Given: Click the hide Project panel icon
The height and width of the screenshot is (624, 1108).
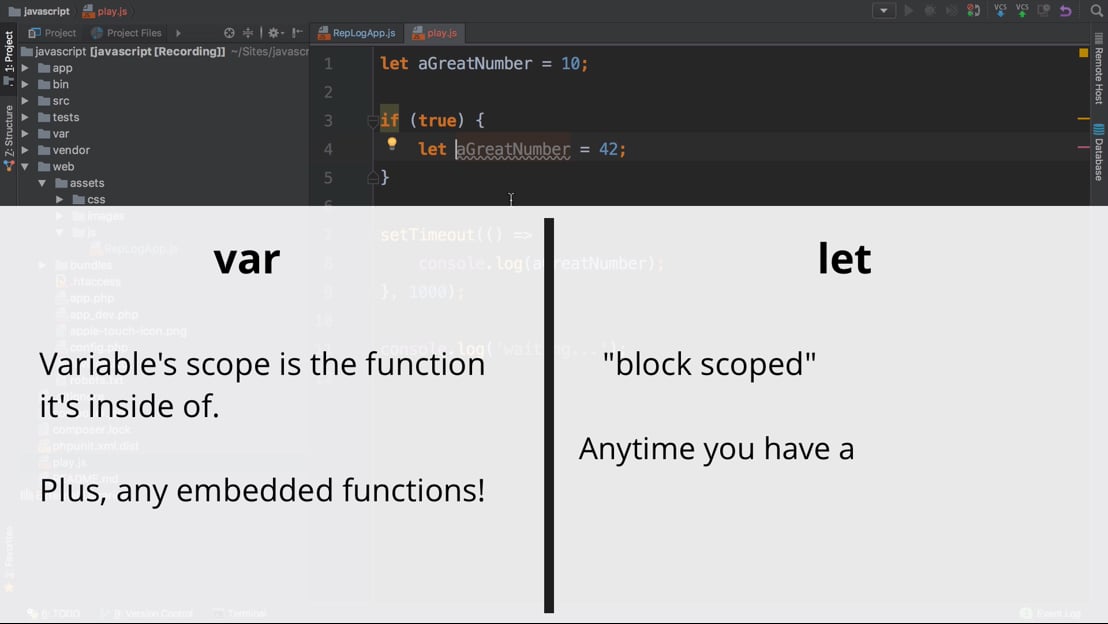Looking at the screenshot, I should pyautogui.click(x=297, y=33).
